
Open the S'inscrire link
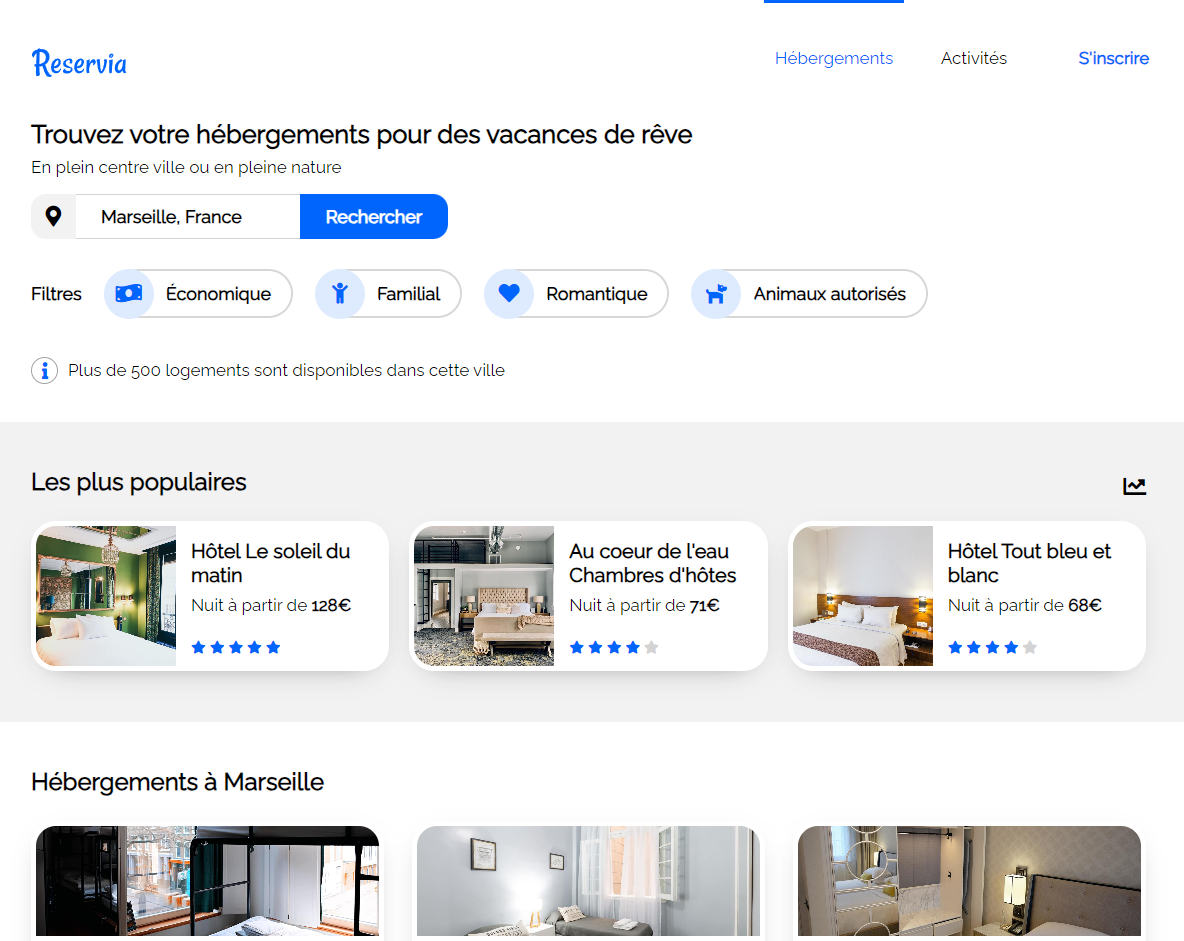1113,58
